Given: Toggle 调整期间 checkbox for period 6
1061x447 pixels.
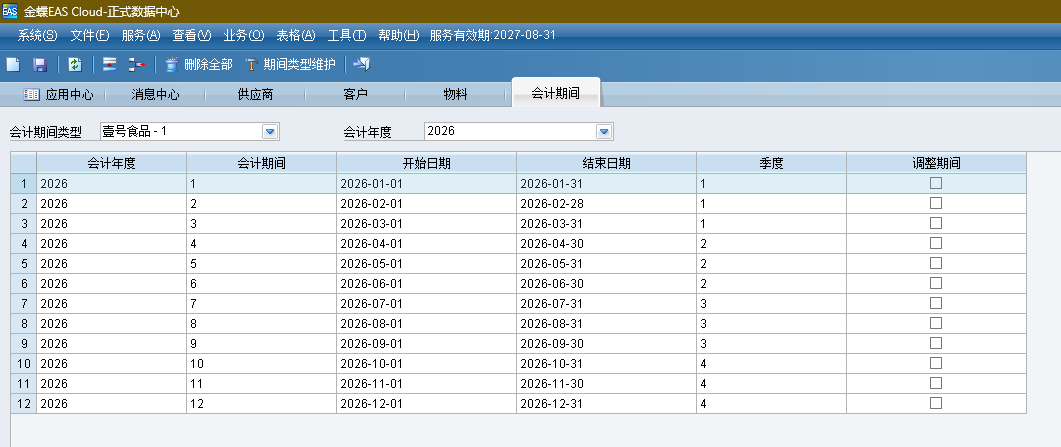Looking at the screenshot, I should coord(936,283).
